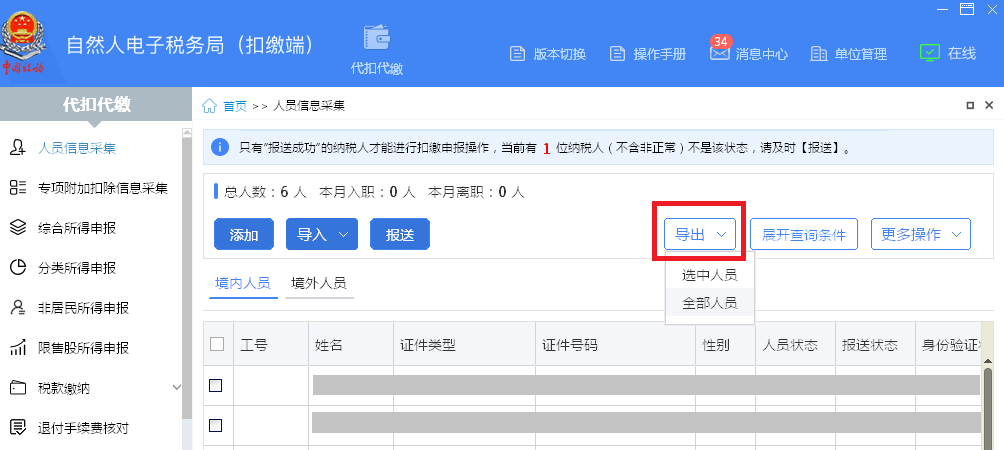Click the 版本切换 document icon
The height and width of the screenshot is (450, 1004).
517,54
